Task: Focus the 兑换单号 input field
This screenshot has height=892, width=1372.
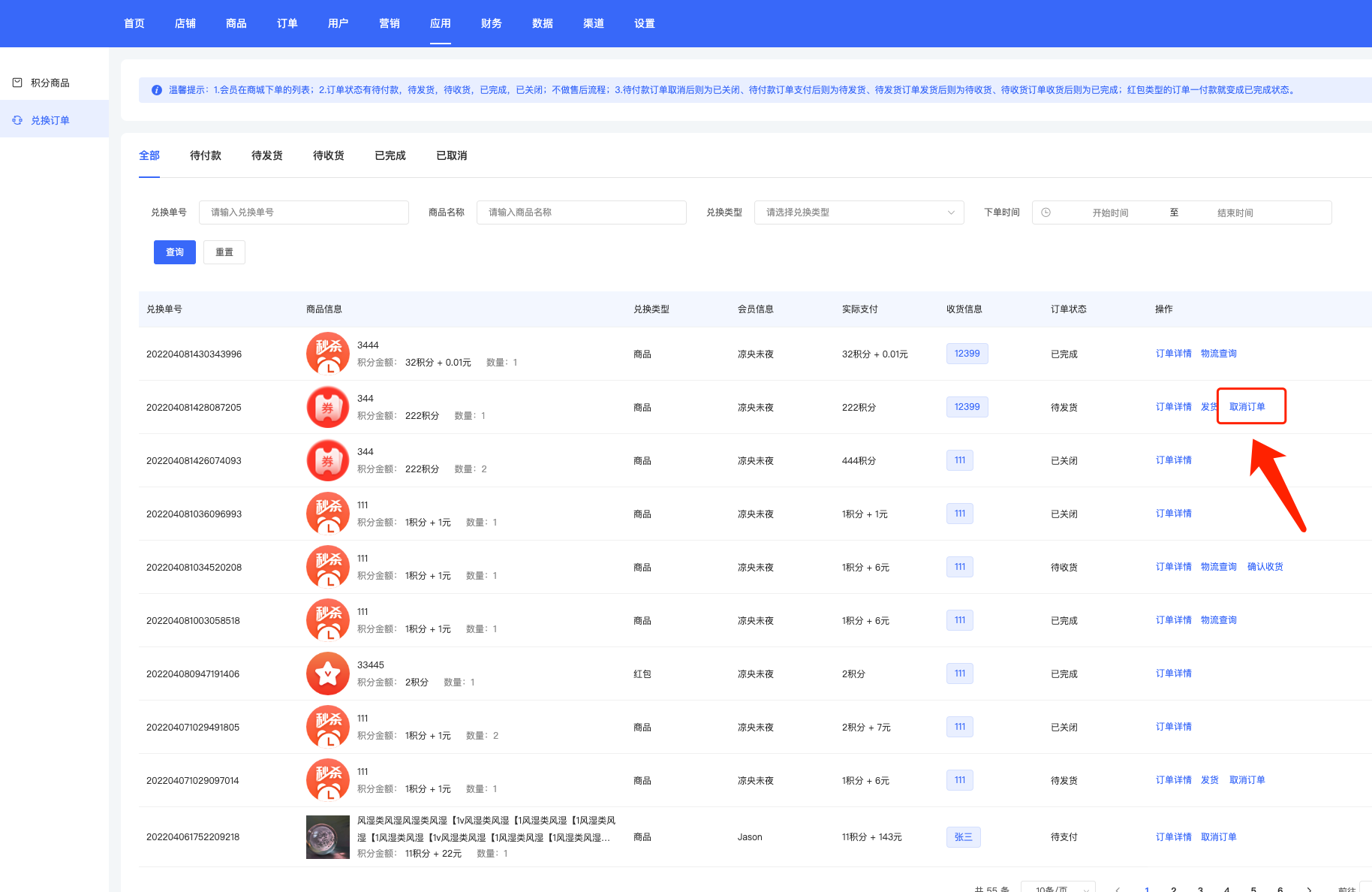Action: tap(303, 212)
